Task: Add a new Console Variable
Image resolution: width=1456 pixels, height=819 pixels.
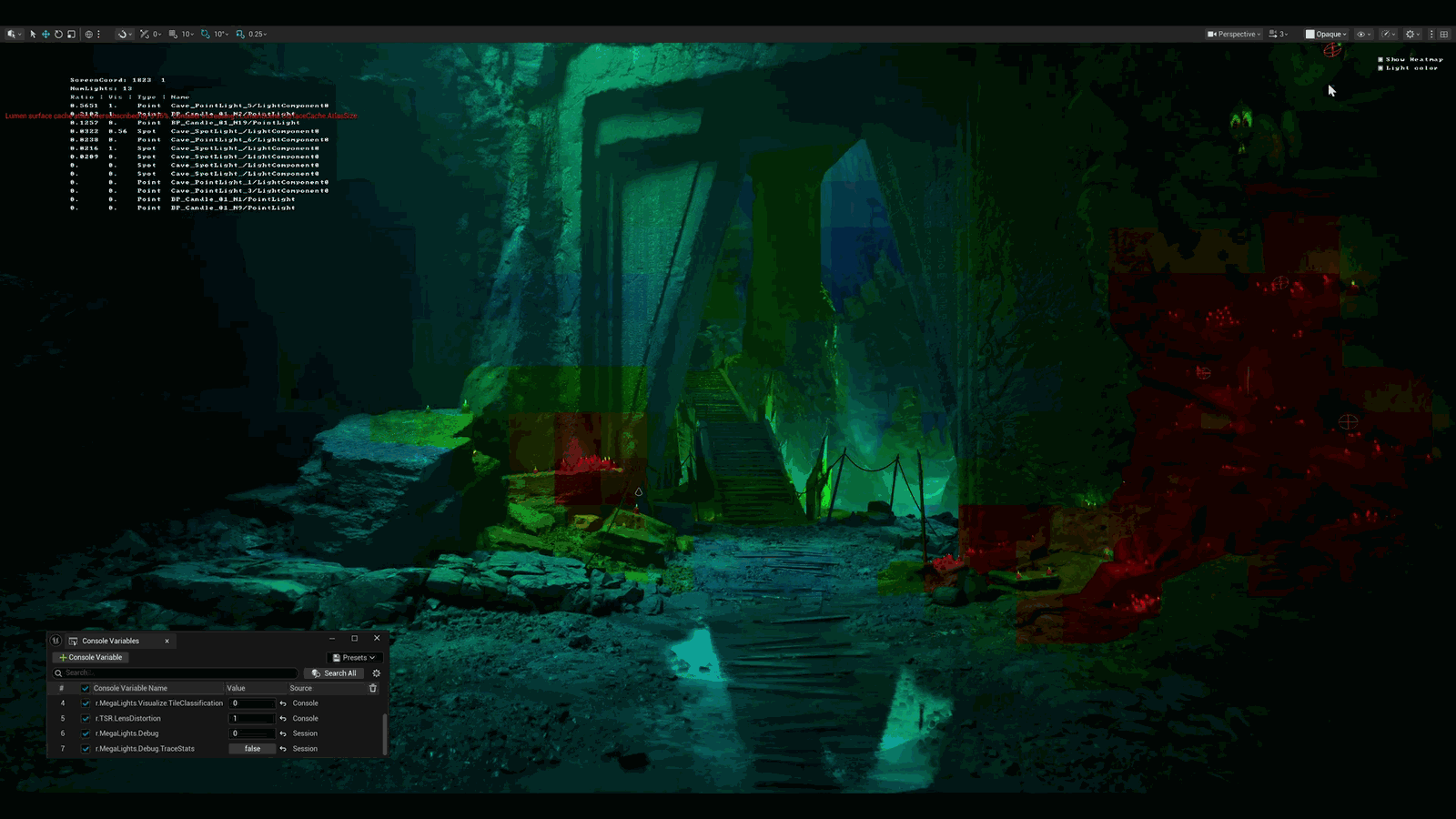Action: pos(91,657)
